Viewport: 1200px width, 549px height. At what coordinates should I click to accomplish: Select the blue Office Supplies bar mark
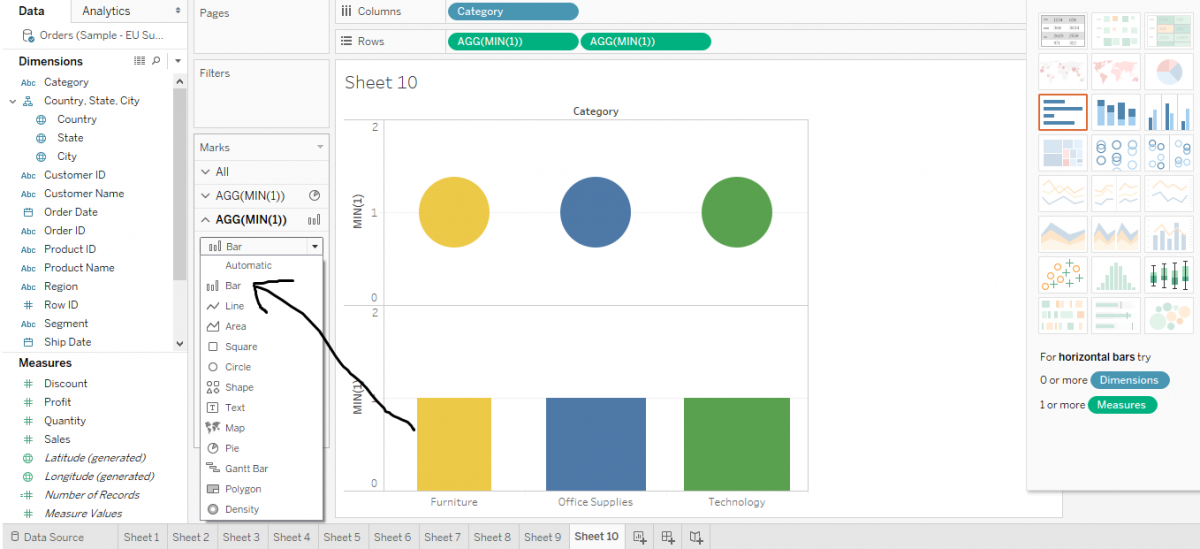tap(596, 444)
